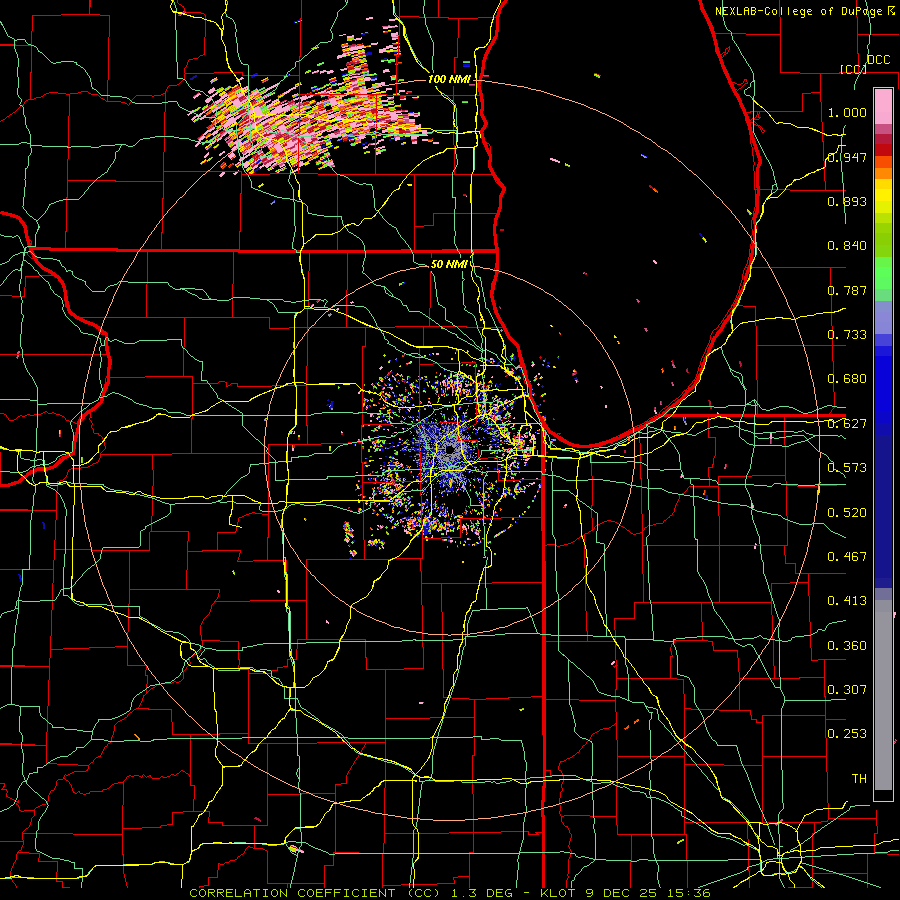Viewport: 900px width, 900px height.
Task: Click the 0.893 scale value
Action: 847,201
